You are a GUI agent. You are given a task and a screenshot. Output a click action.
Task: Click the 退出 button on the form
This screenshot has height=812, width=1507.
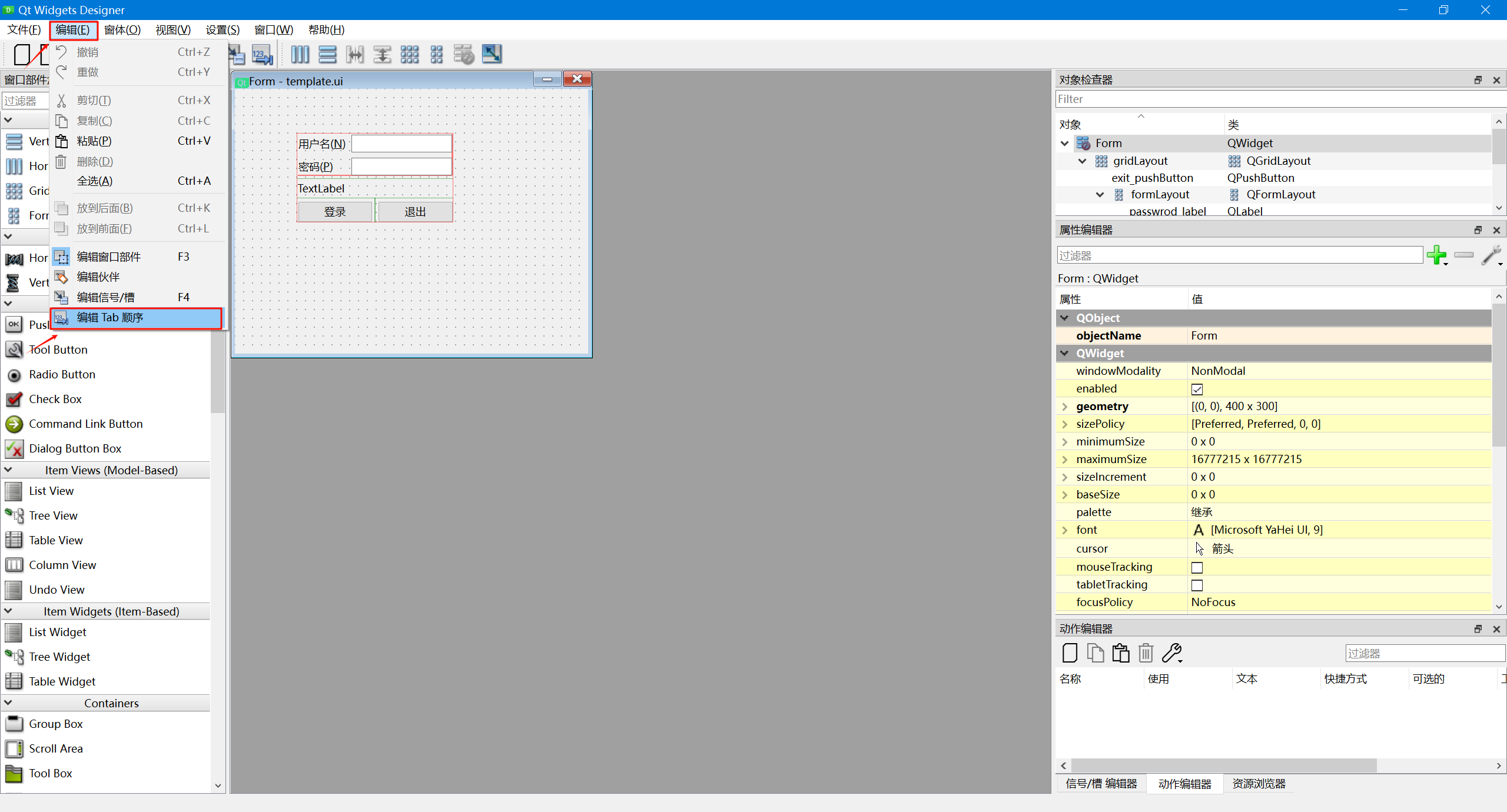pyautogui.click(x=415, y=211)
